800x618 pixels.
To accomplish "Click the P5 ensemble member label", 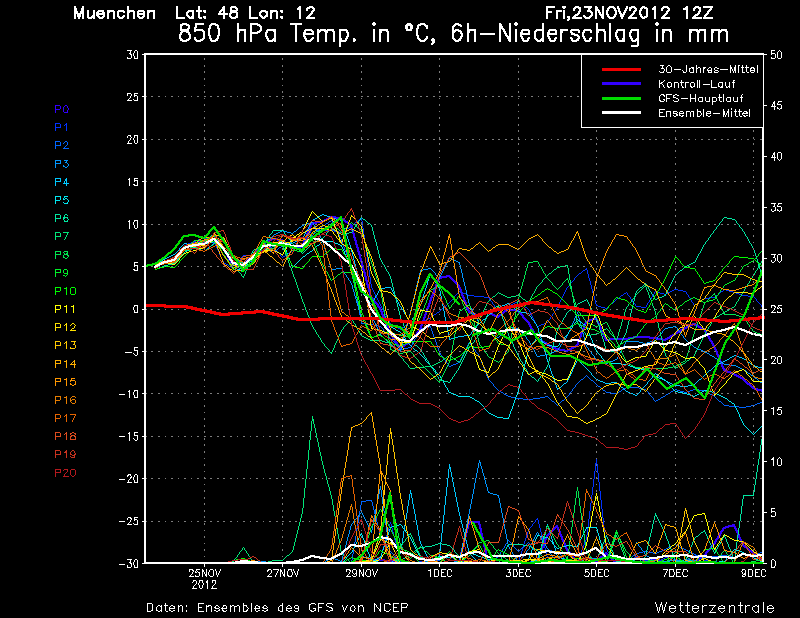I will [x=62, y=200].
